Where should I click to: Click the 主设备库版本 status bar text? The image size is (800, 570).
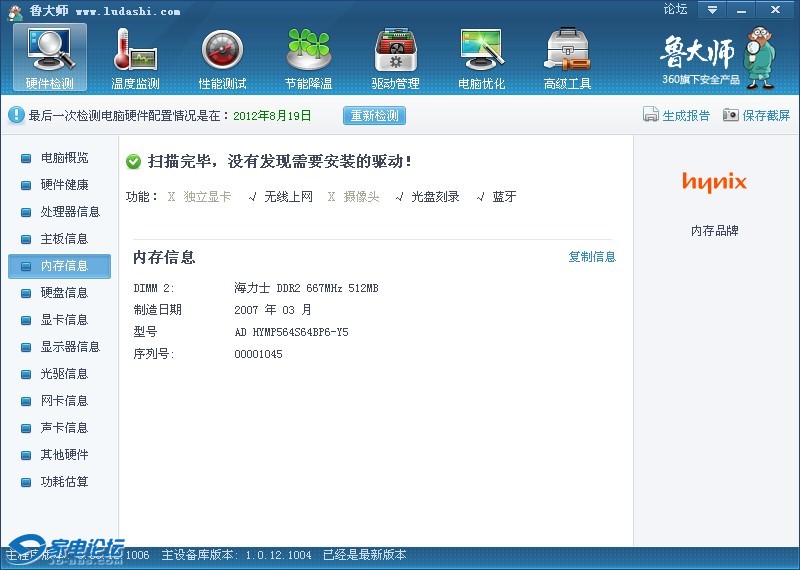pyautogui.click(x=236, y=555)
